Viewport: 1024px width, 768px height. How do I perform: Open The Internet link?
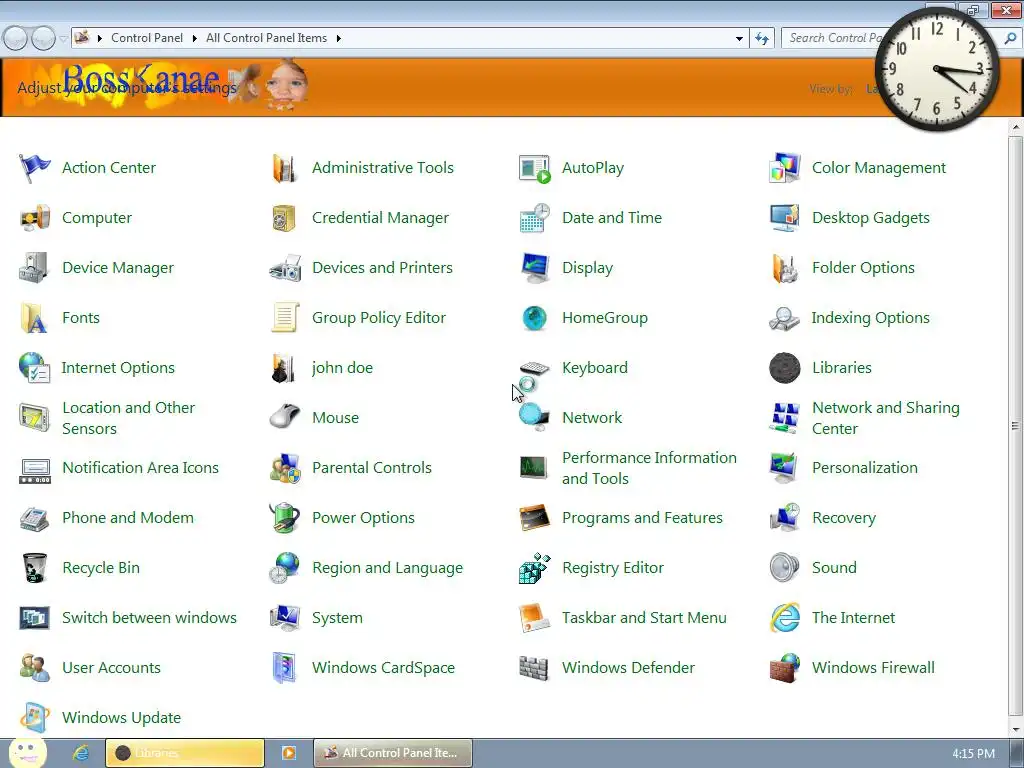pyautogui.click(x=853, y=618)
